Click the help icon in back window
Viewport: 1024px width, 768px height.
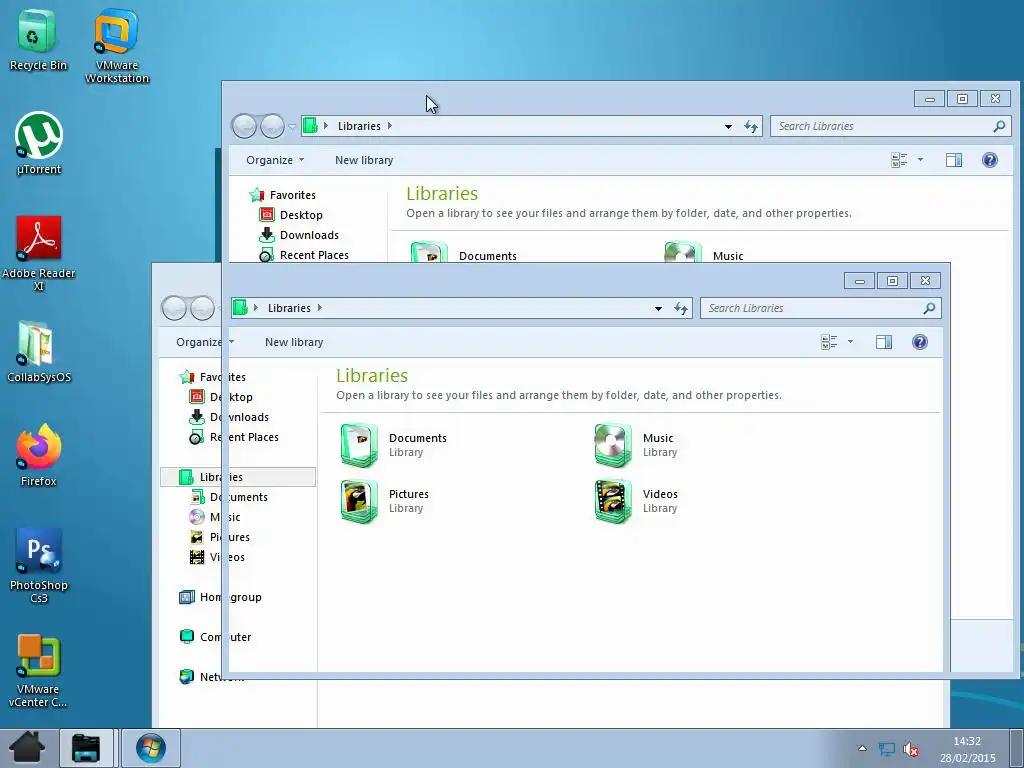[989, 160]
